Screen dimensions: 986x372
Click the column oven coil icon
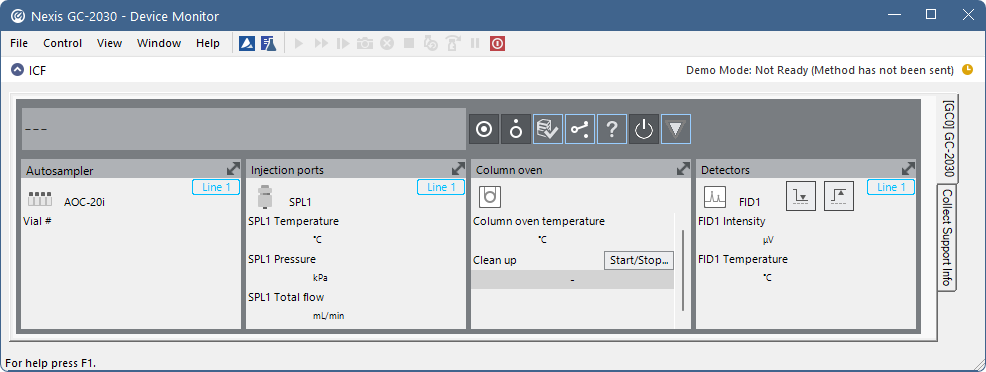[x=489, y=197]
